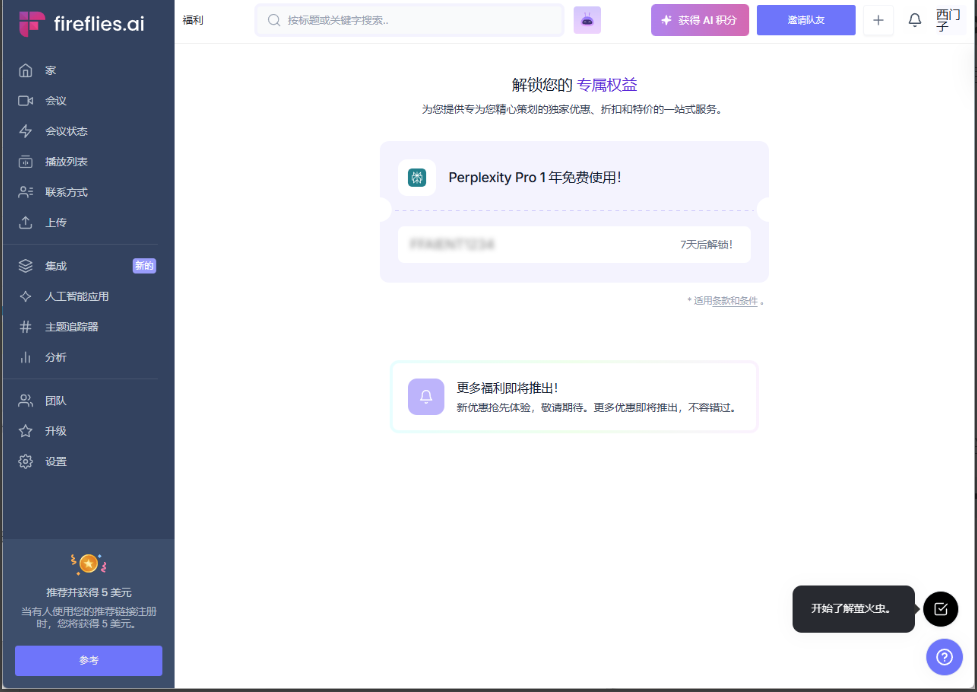Click the search field in top bar

(410, 20)
